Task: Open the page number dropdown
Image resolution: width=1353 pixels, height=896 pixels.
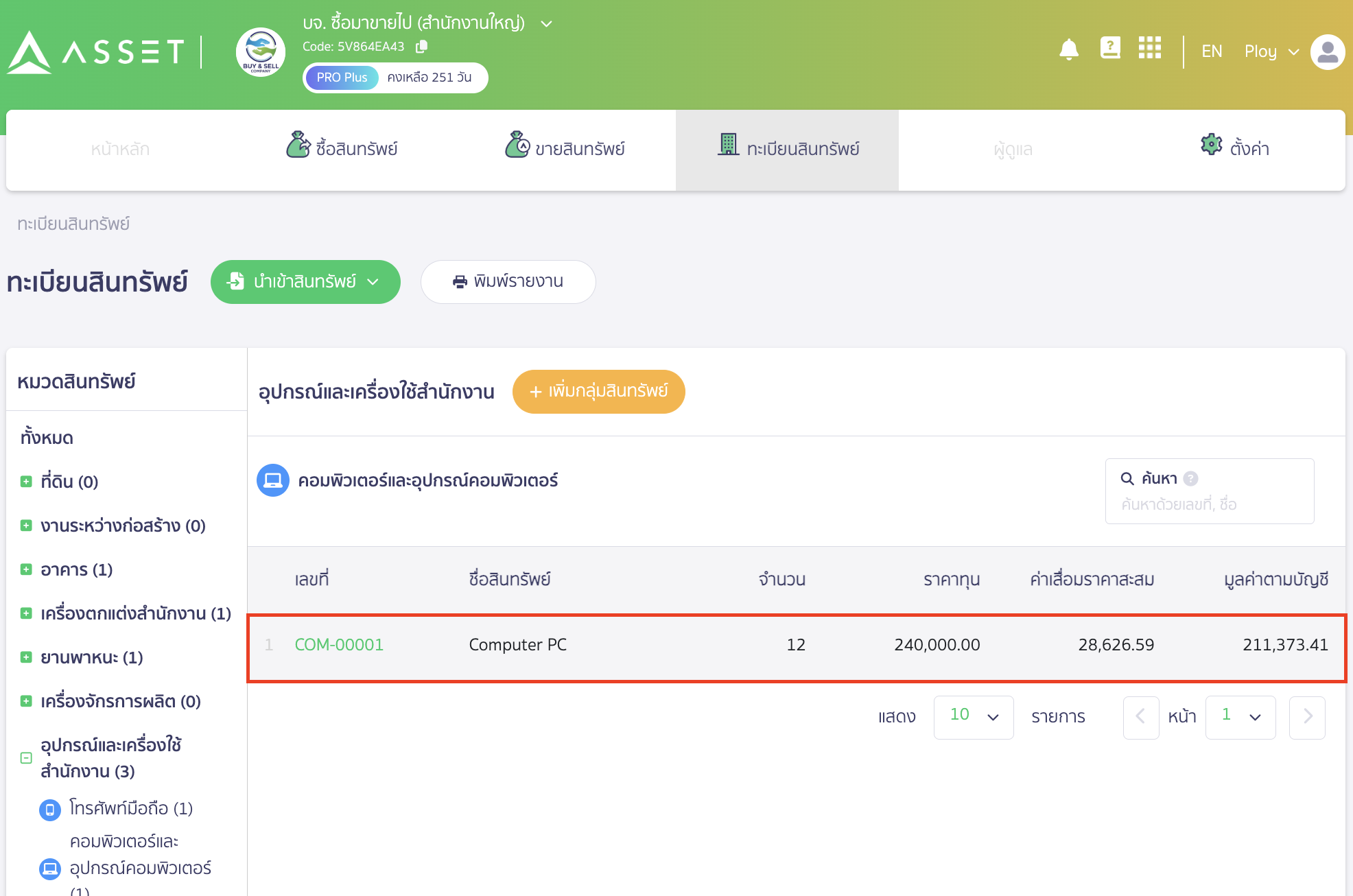Action: [x=1240, y=717]
